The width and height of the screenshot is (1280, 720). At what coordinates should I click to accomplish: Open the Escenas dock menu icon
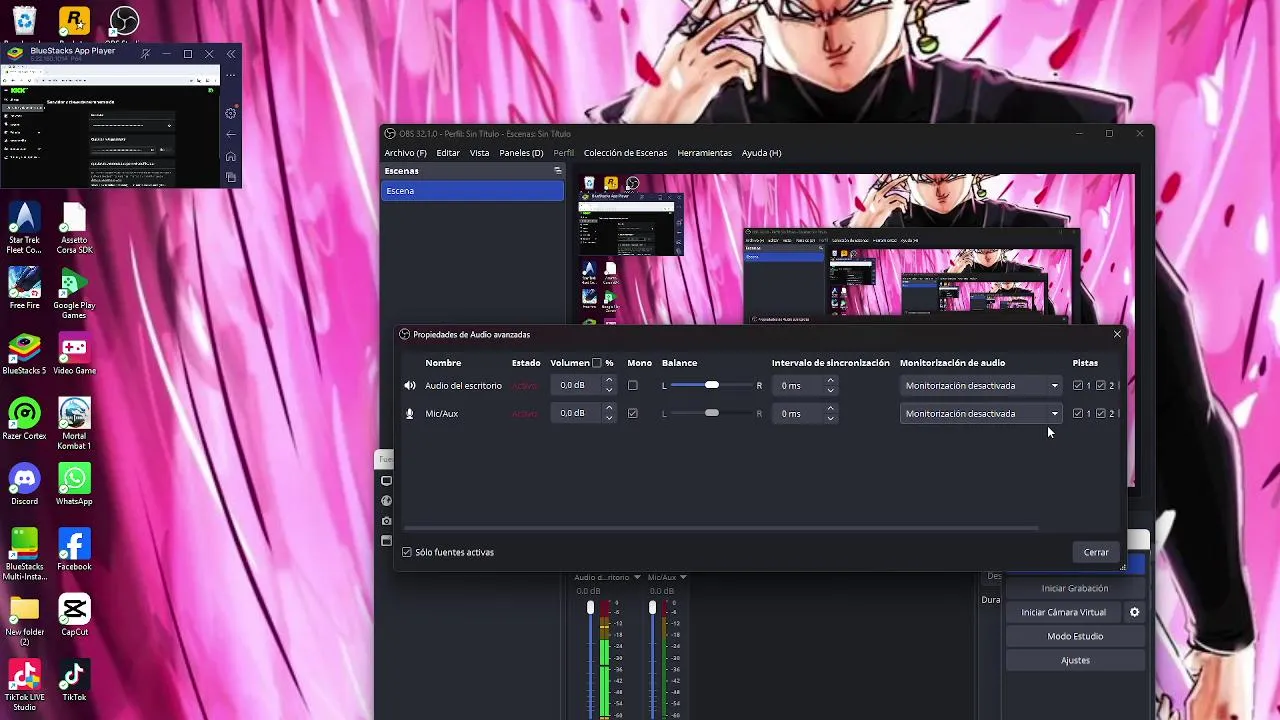[x=558, y=171]
